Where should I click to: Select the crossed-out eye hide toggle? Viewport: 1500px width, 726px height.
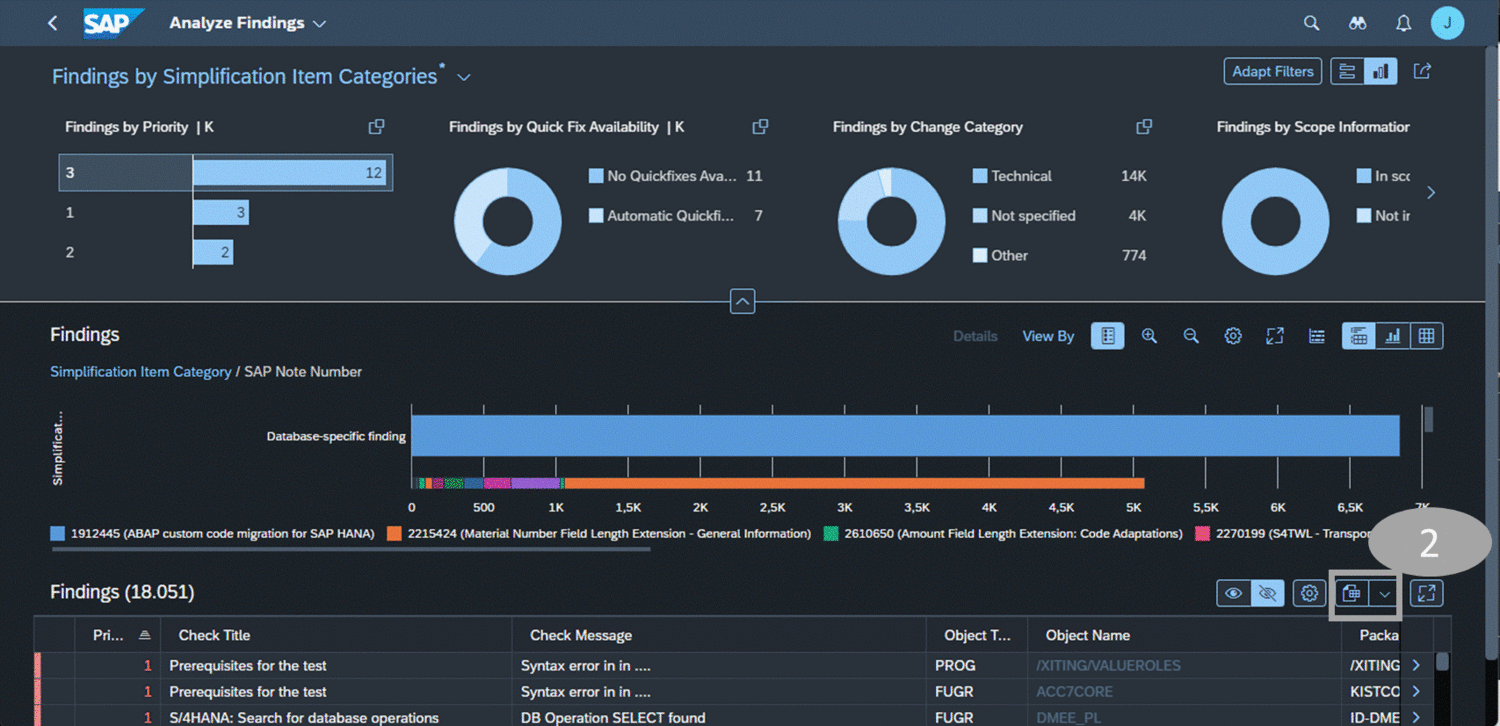pyautogui.click(x=1267, y=593)
